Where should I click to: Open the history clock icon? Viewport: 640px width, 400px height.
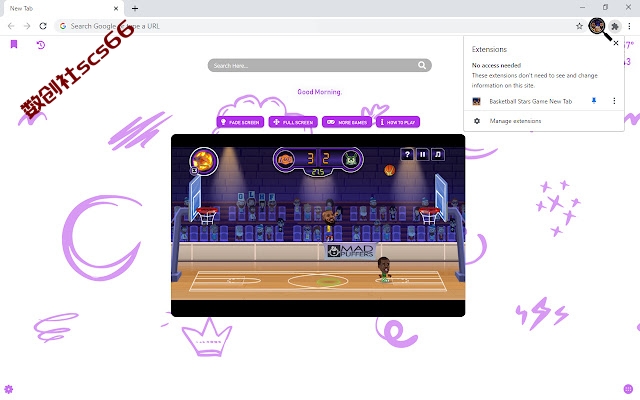coord(40,45)
